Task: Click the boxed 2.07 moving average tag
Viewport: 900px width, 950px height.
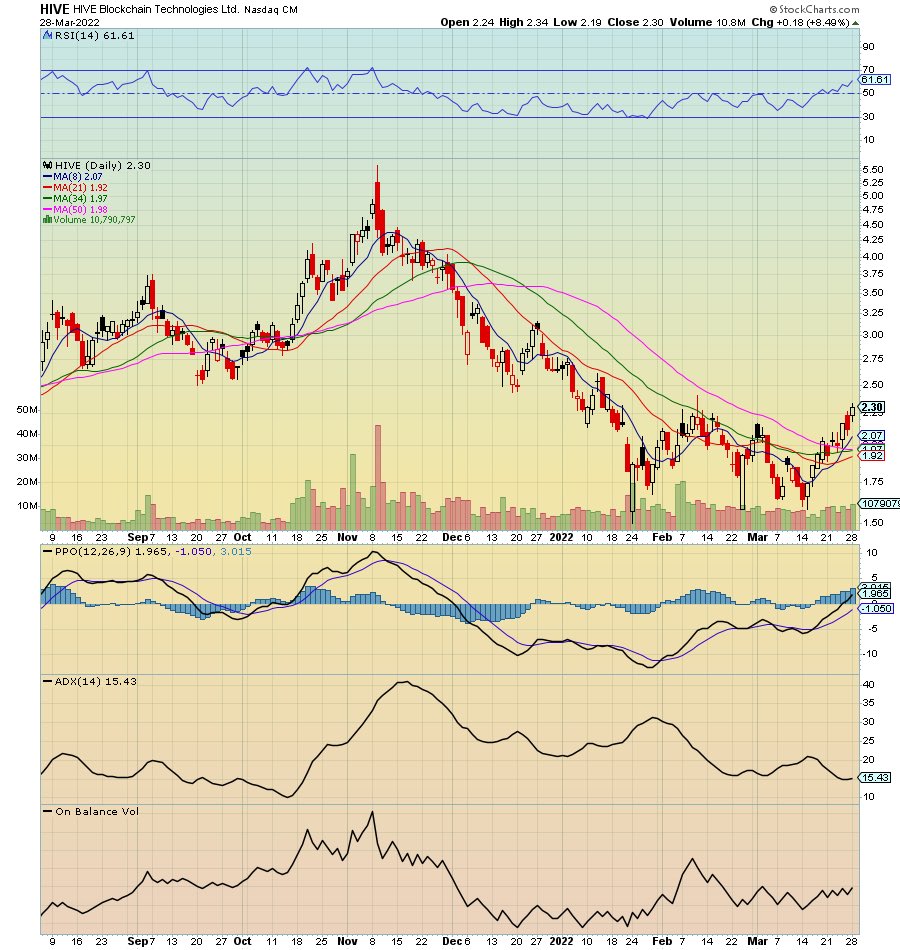Action: [x=873, y=436]
